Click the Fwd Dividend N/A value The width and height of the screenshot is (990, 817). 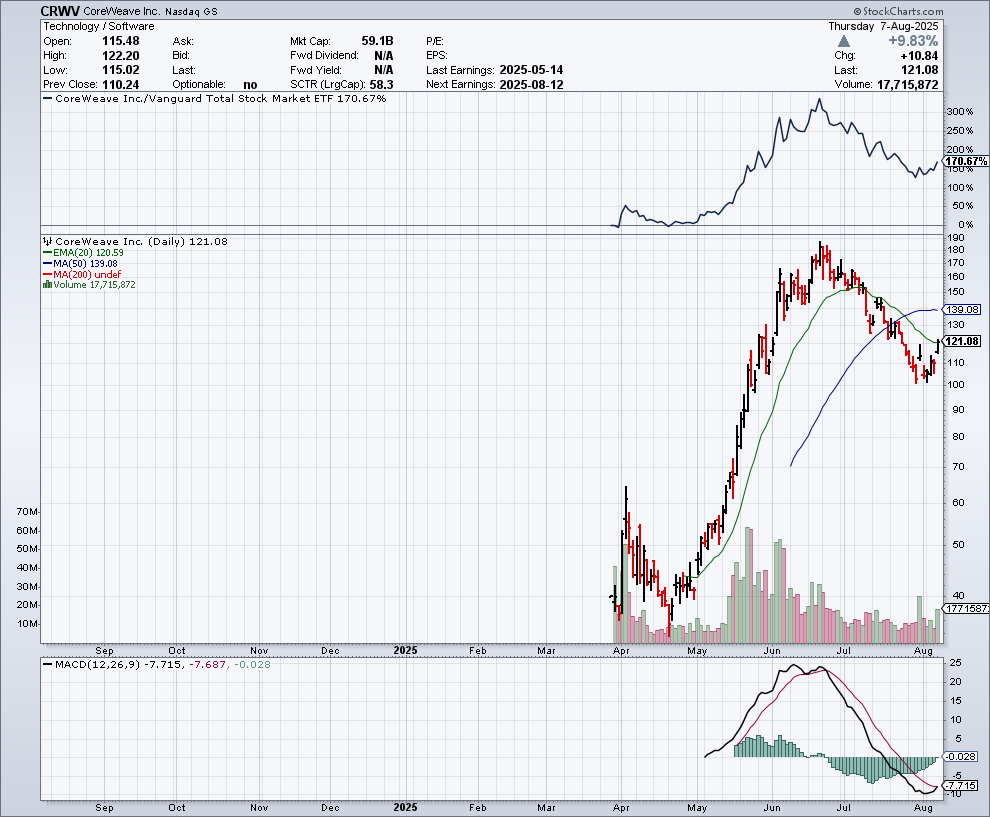[383, 56]
